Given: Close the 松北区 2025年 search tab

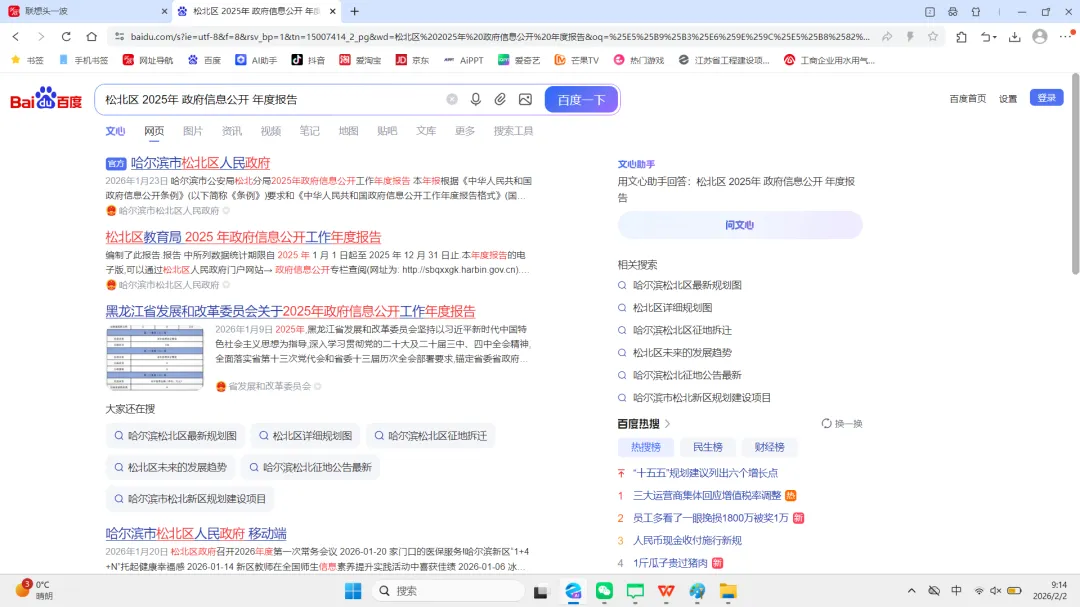Looking at the screenshot, I should [333, 11].
